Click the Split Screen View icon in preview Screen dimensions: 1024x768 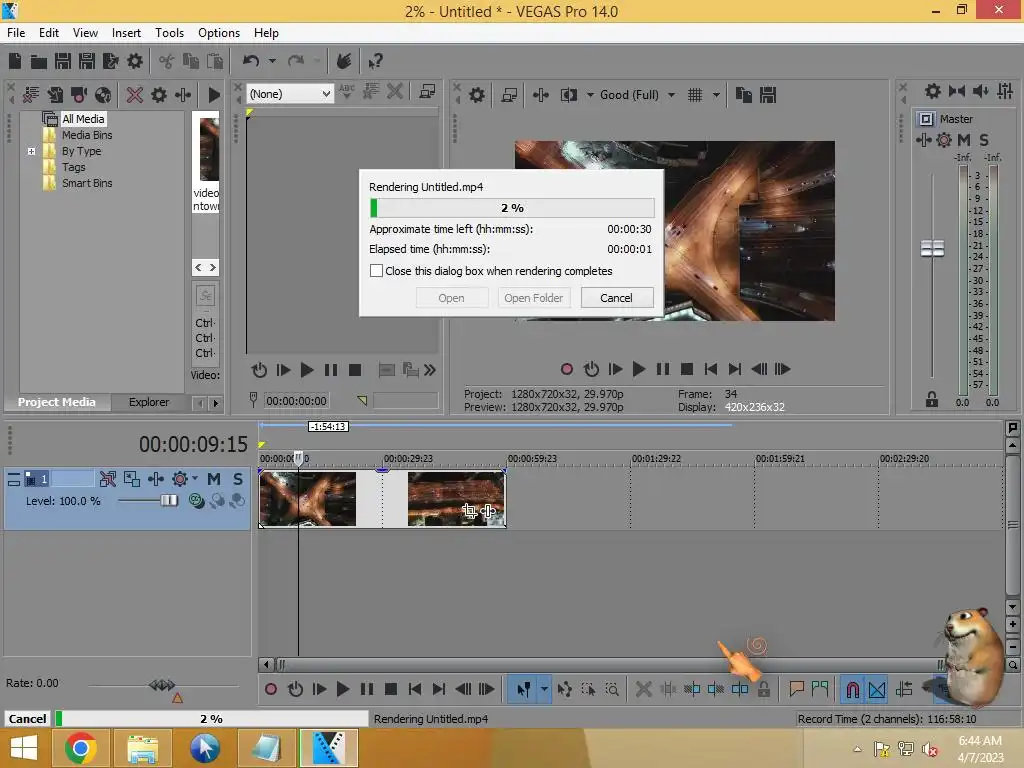click(x=569, y=95)
